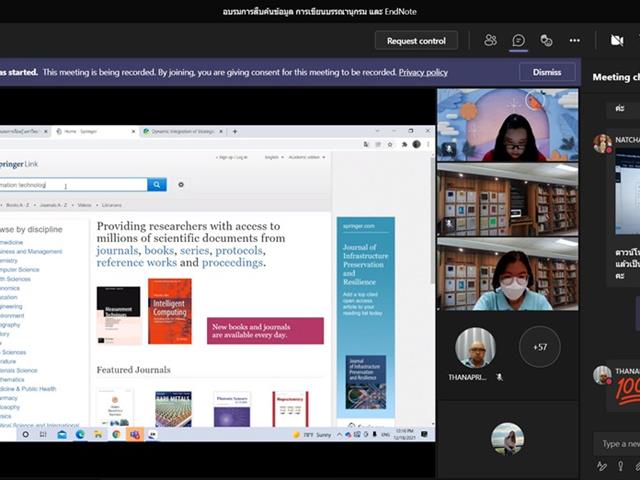The width and height of the screenshot is (640, 480).
Task: Open Journals A-Z menu item
Action: (53, 205)
